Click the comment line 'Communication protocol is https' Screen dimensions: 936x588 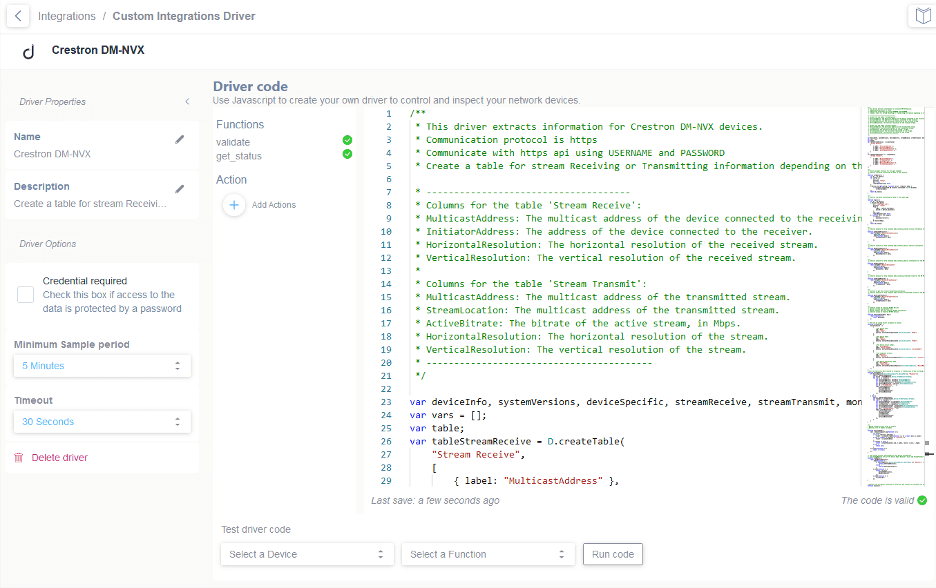pos(506,140)
